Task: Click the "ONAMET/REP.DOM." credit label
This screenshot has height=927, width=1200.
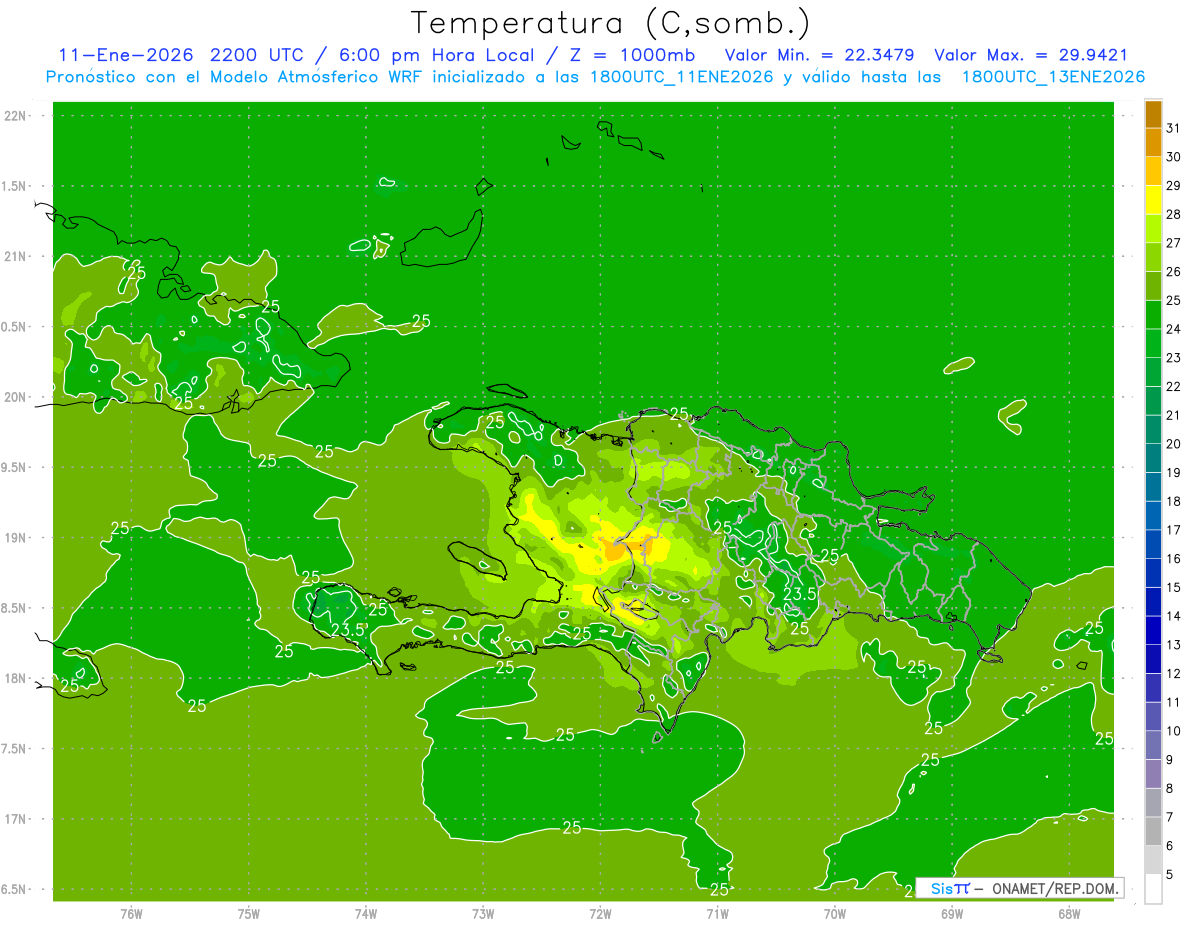Action: click(x=1054, y=888)
